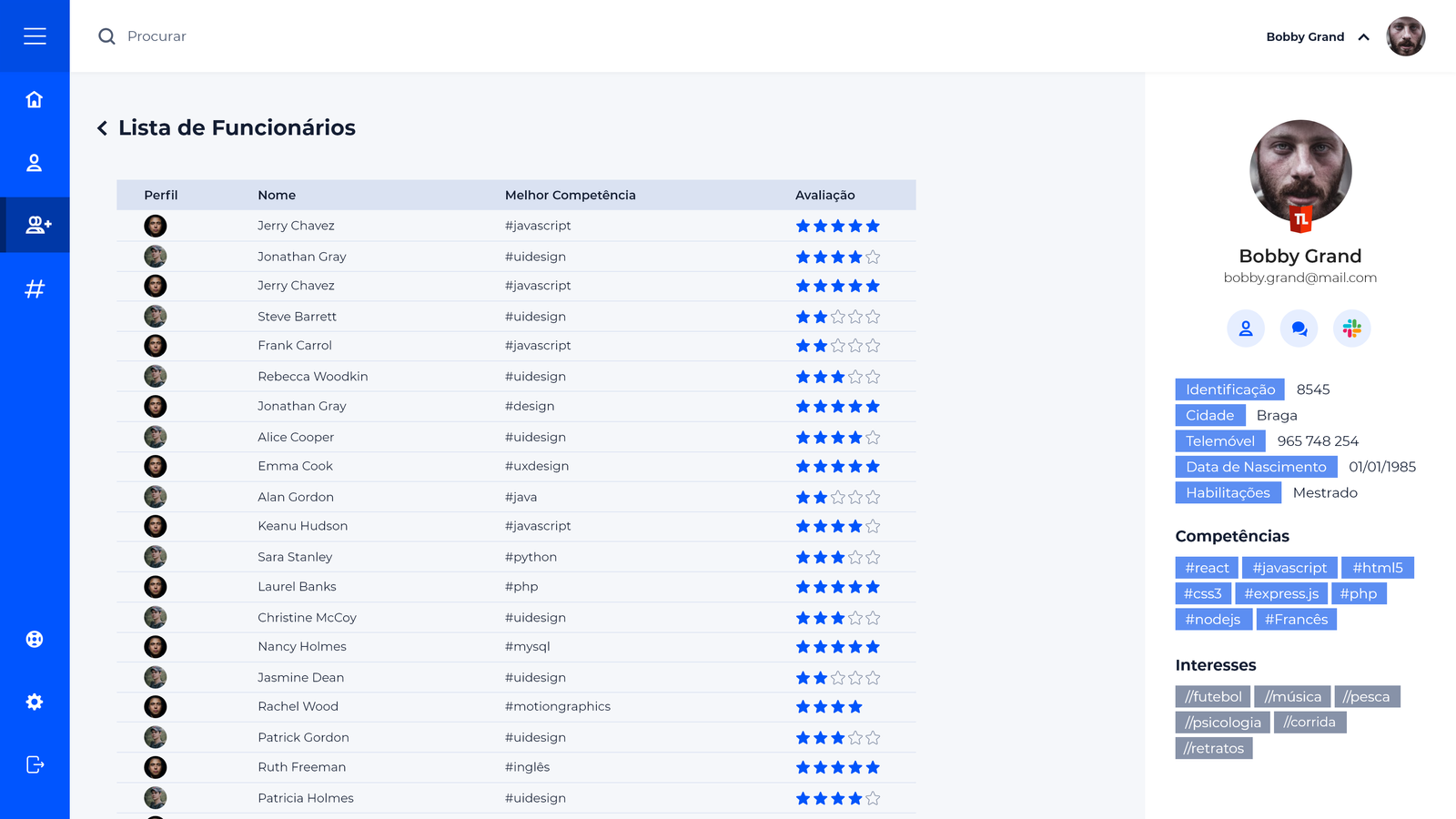Open the user profile sidebar icon
Viewport: 1456px width, 819px height.
click(x=35, y=163)
